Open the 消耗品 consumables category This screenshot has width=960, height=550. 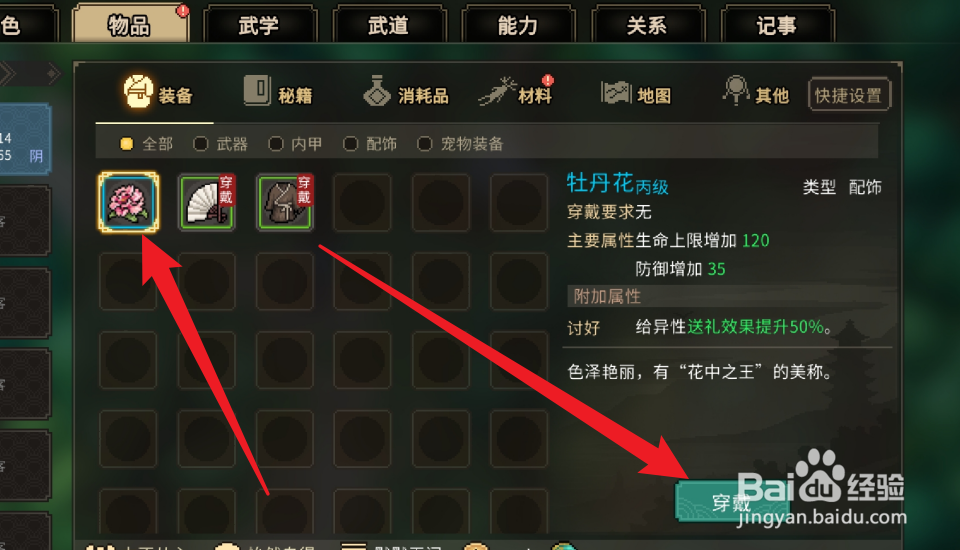406,94
